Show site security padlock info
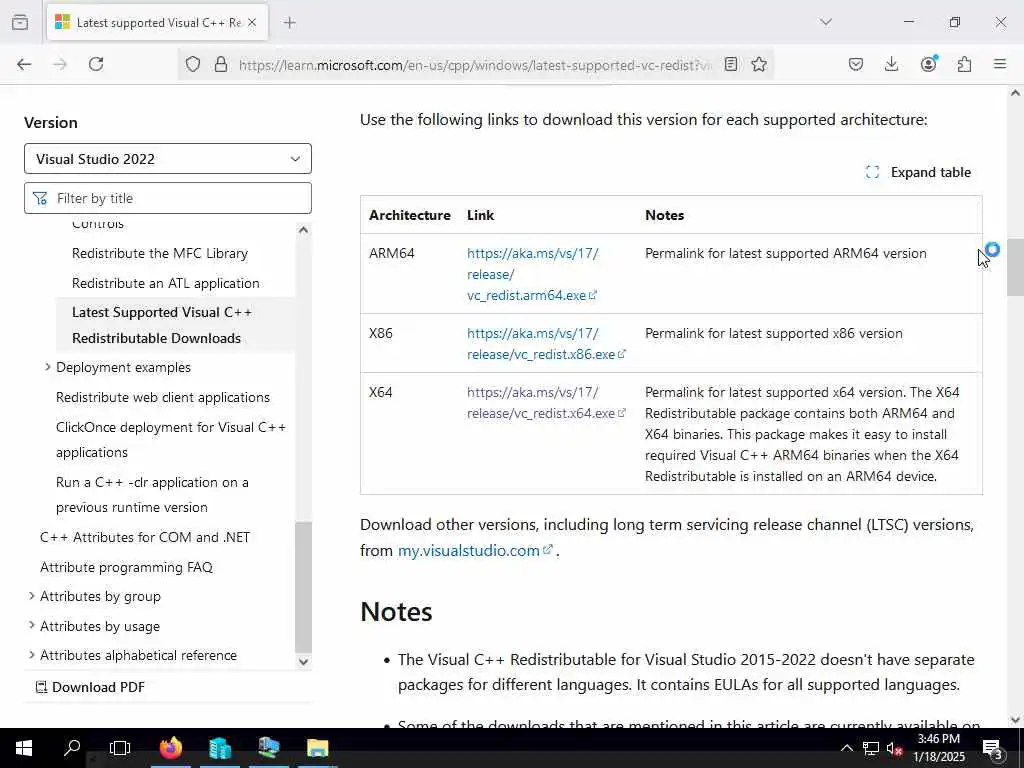Screen dimensions: 1024x768 click(221, 64)
